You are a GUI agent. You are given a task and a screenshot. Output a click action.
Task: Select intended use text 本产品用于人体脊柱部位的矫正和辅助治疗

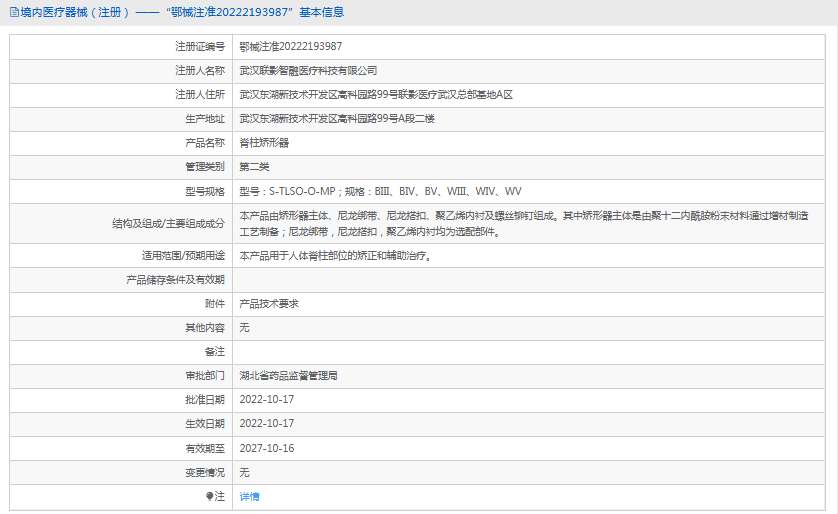(335, 256)
